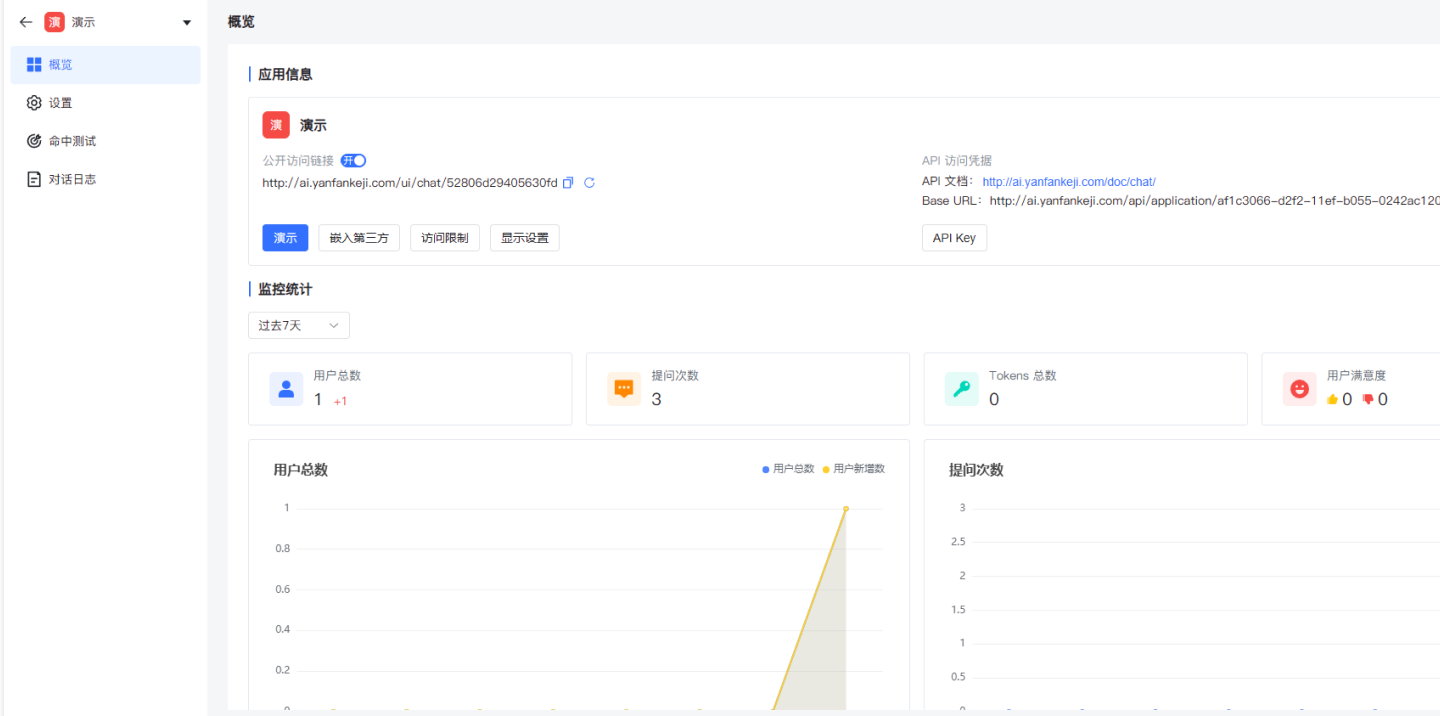Open the 访问限制 settings
Viewport: 1440px width, 716px height.
coord(445,238)
